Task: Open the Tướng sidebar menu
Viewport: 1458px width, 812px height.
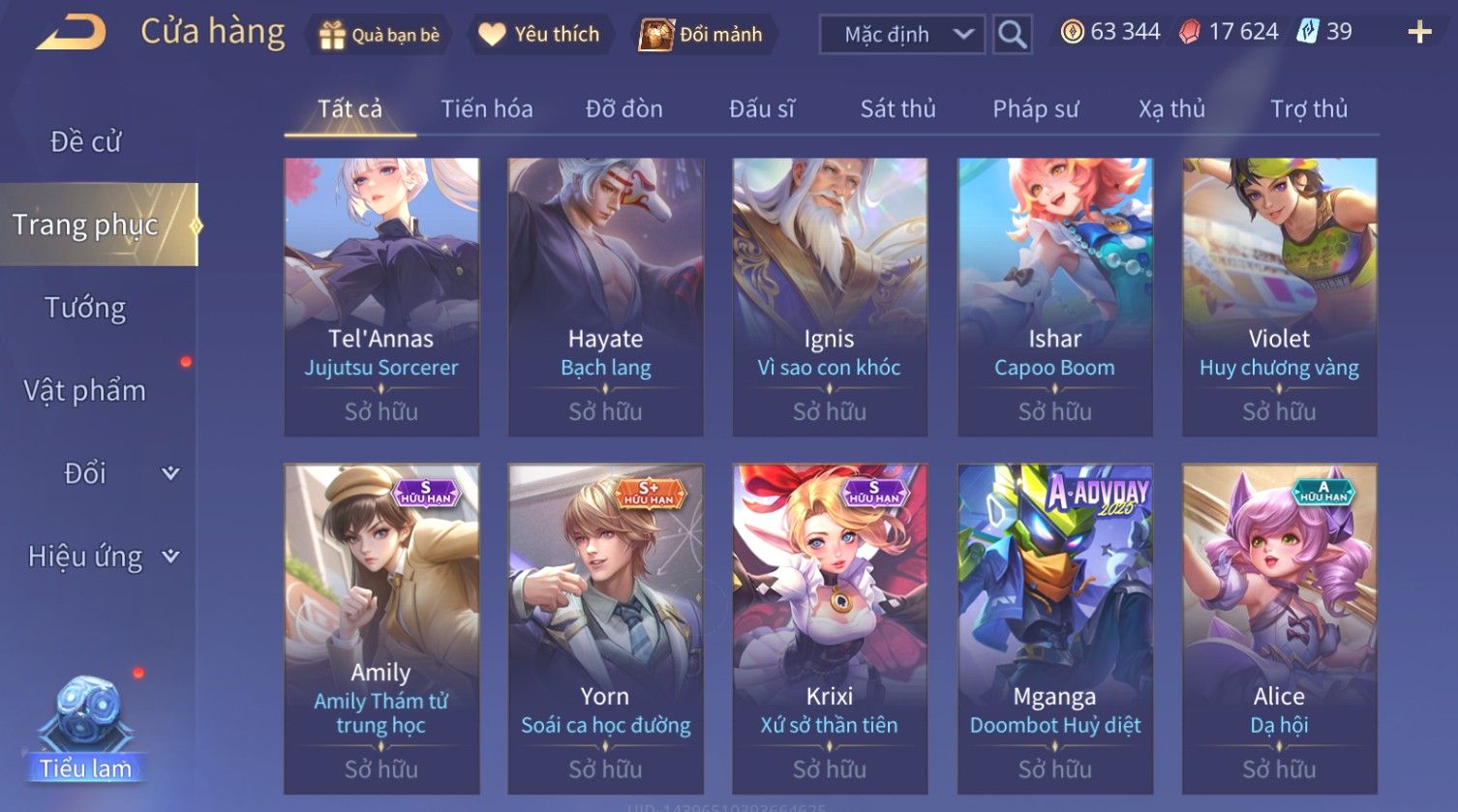Action: pos(85,308)
